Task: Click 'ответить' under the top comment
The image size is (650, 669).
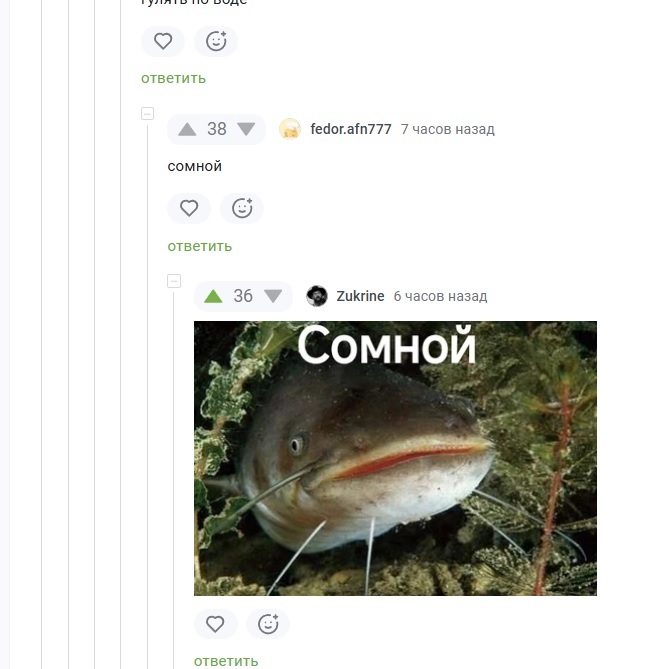Action: 173,79
